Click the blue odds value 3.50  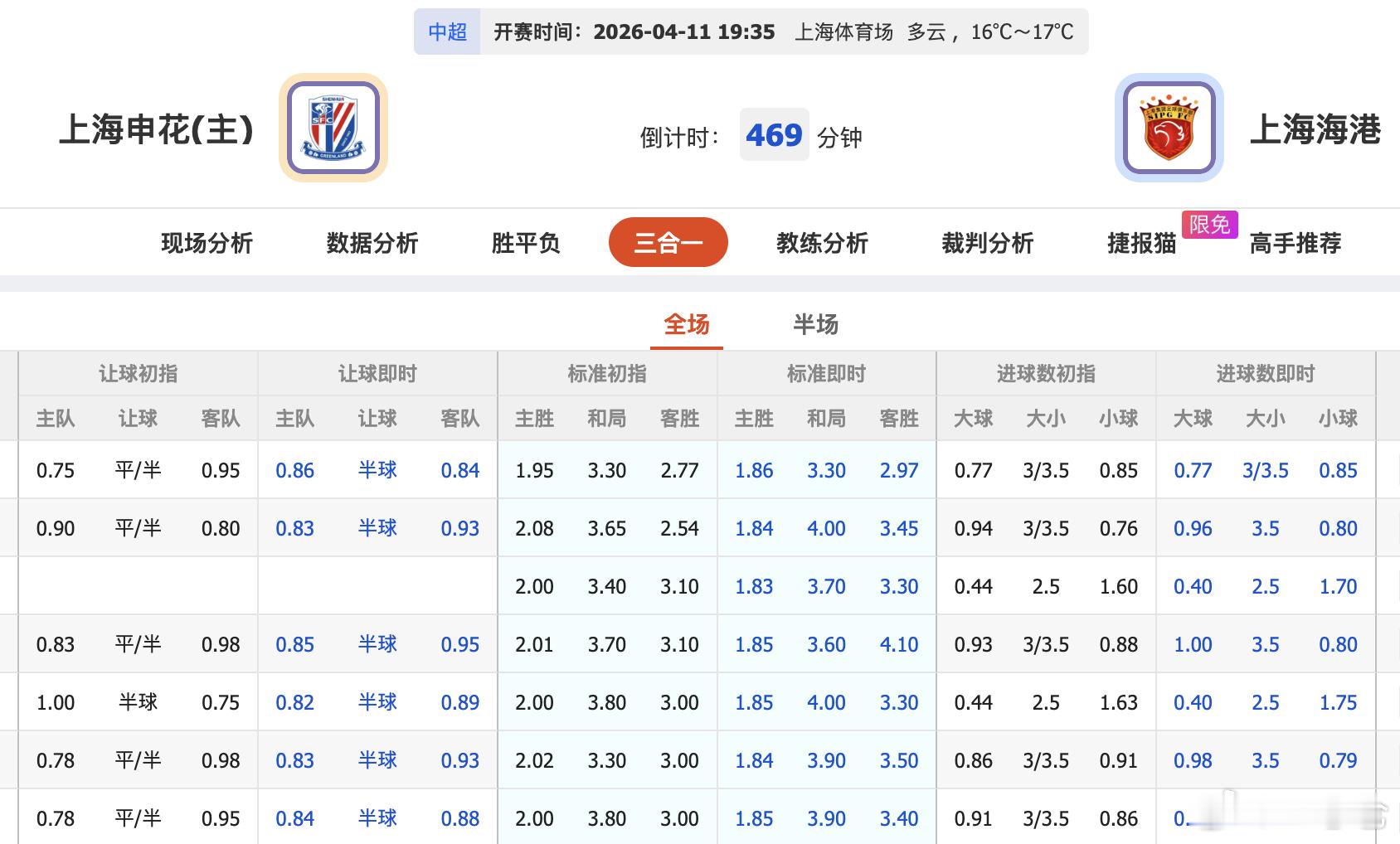tap(899, 760)
